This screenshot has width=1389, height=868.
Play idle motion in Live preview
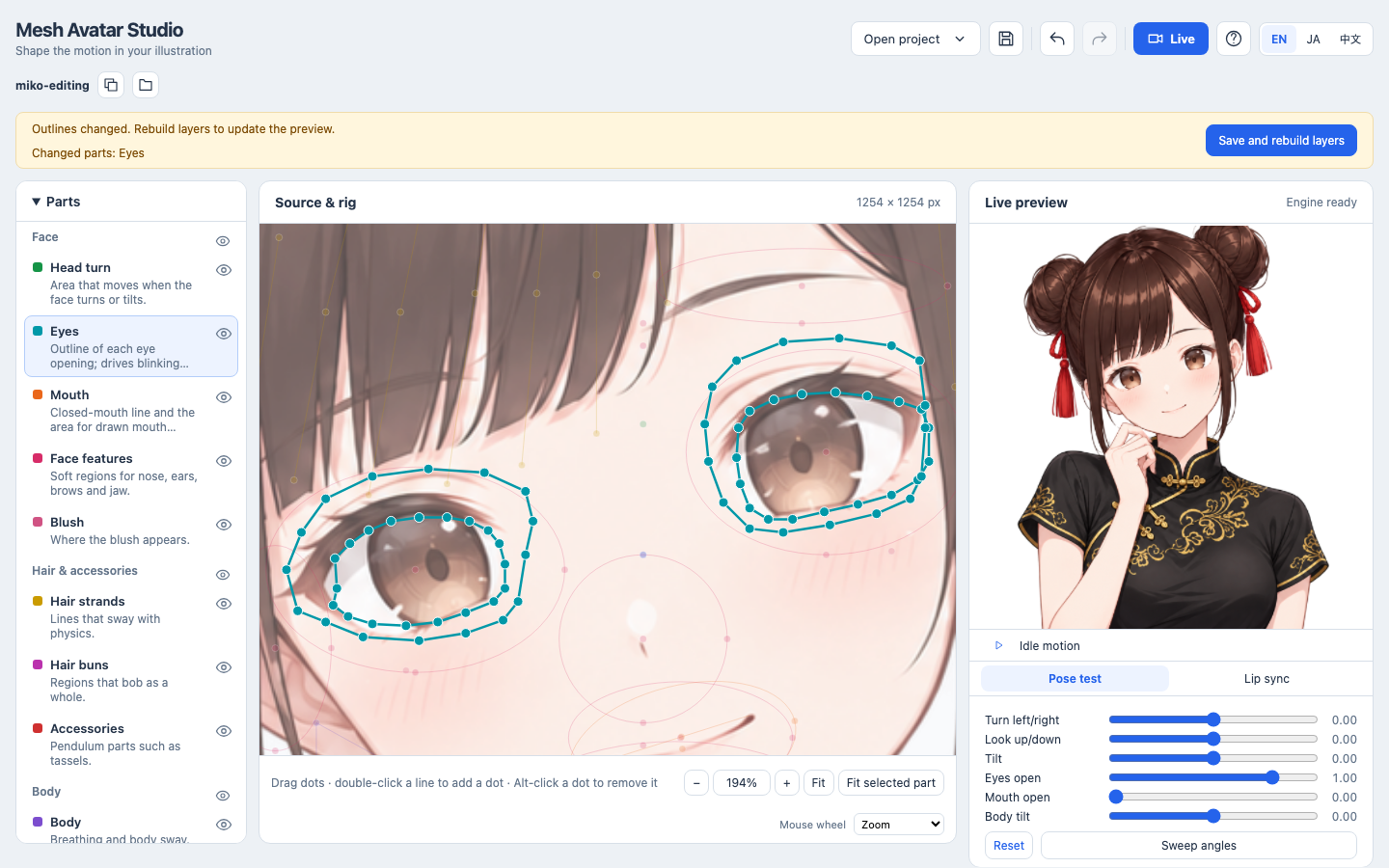pyautogui.click(x=999, y=645)
